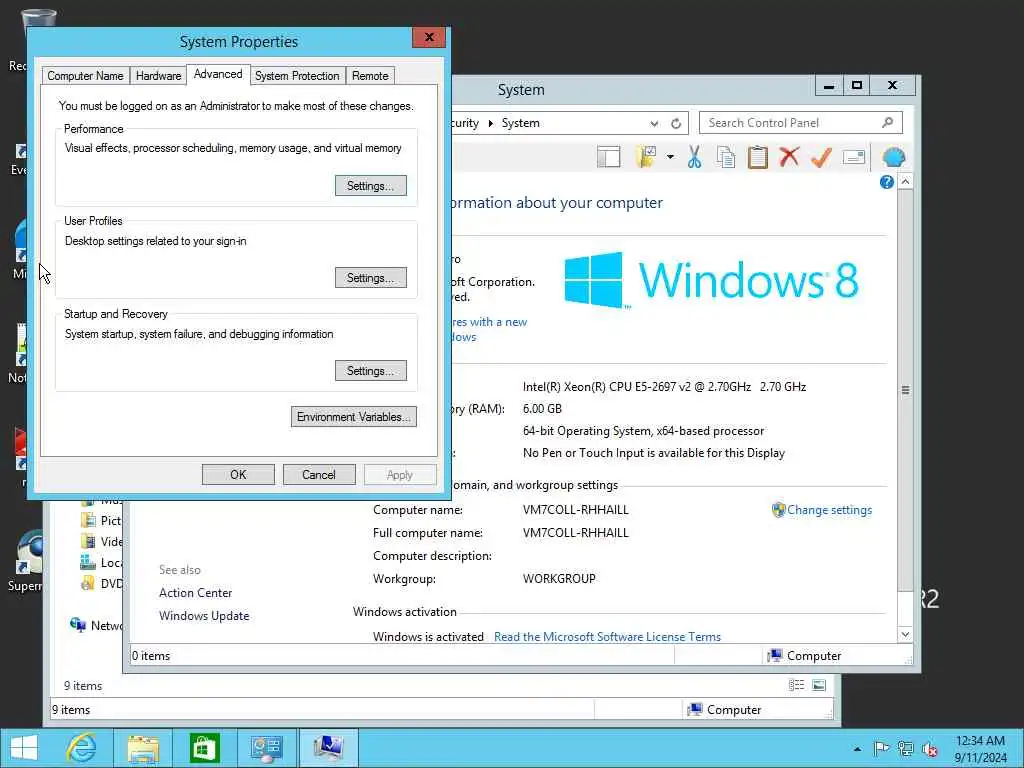Focus the Search Control Panel field
This screenshot has height=768, width=1024.
click(801, 123)
